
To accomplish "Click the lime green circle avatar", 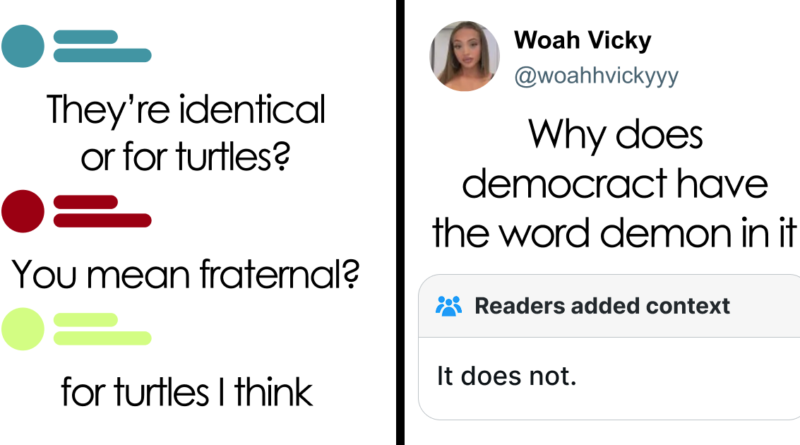I will [x=24, y=329].
